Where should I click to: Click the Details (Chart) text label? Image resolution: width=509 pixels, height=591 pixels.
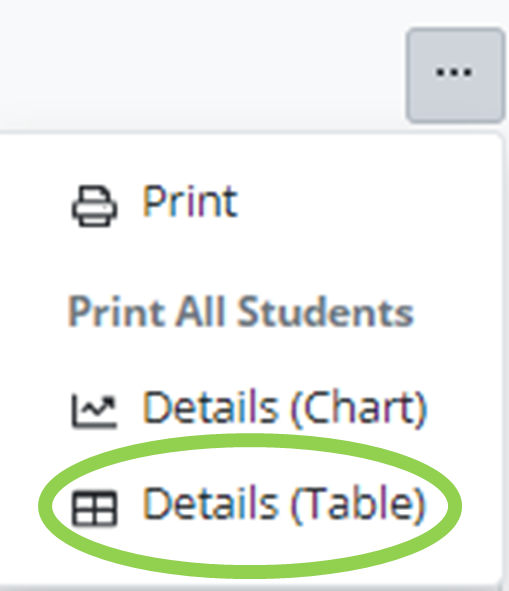point(285,409)
